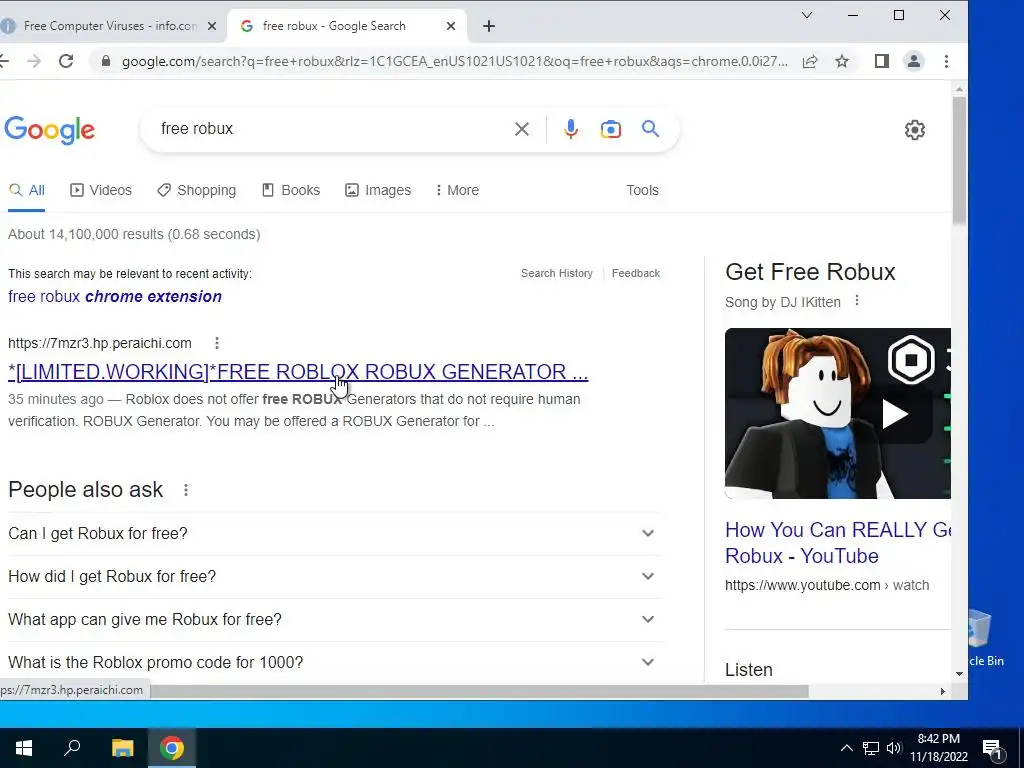1024x768 pixels.
Task: Switch to Shopping results
Action: click(x=197, y=190)
